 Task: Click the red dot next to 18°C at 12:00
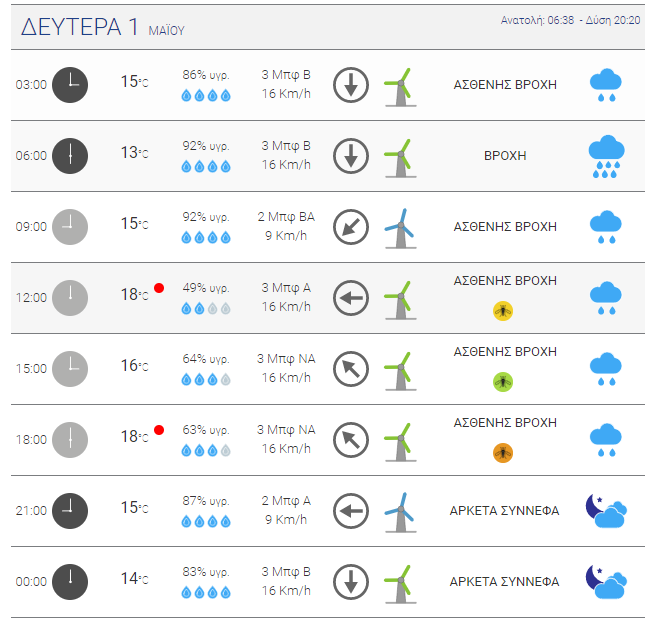click(x=159, y=288)
